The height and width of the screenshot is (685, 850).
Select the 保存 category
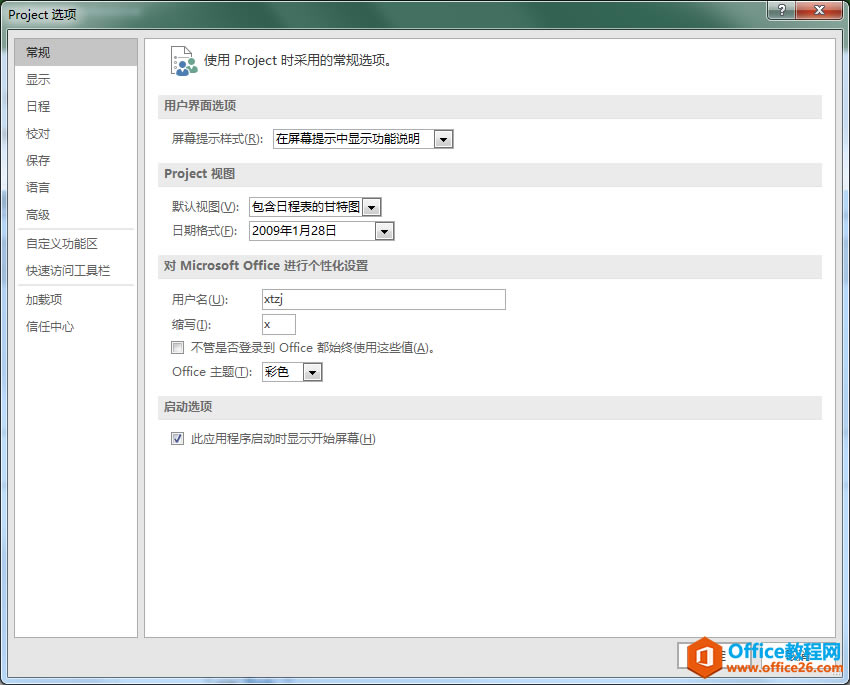click(x=38, y=160)
